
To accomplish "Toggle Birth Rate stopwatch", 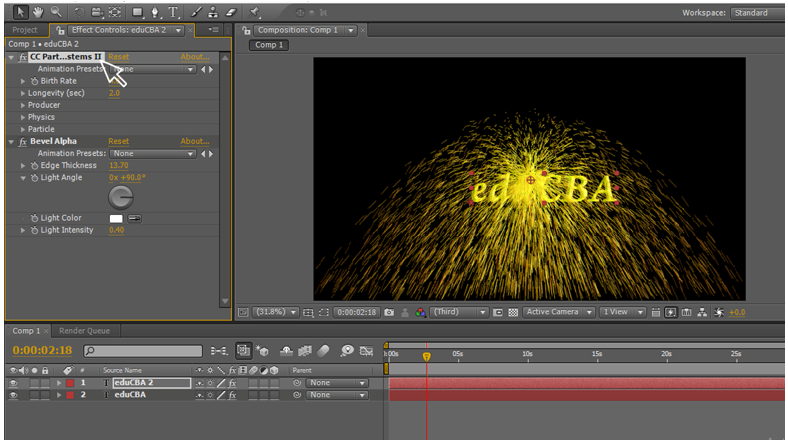I will [x=34, y=81].
